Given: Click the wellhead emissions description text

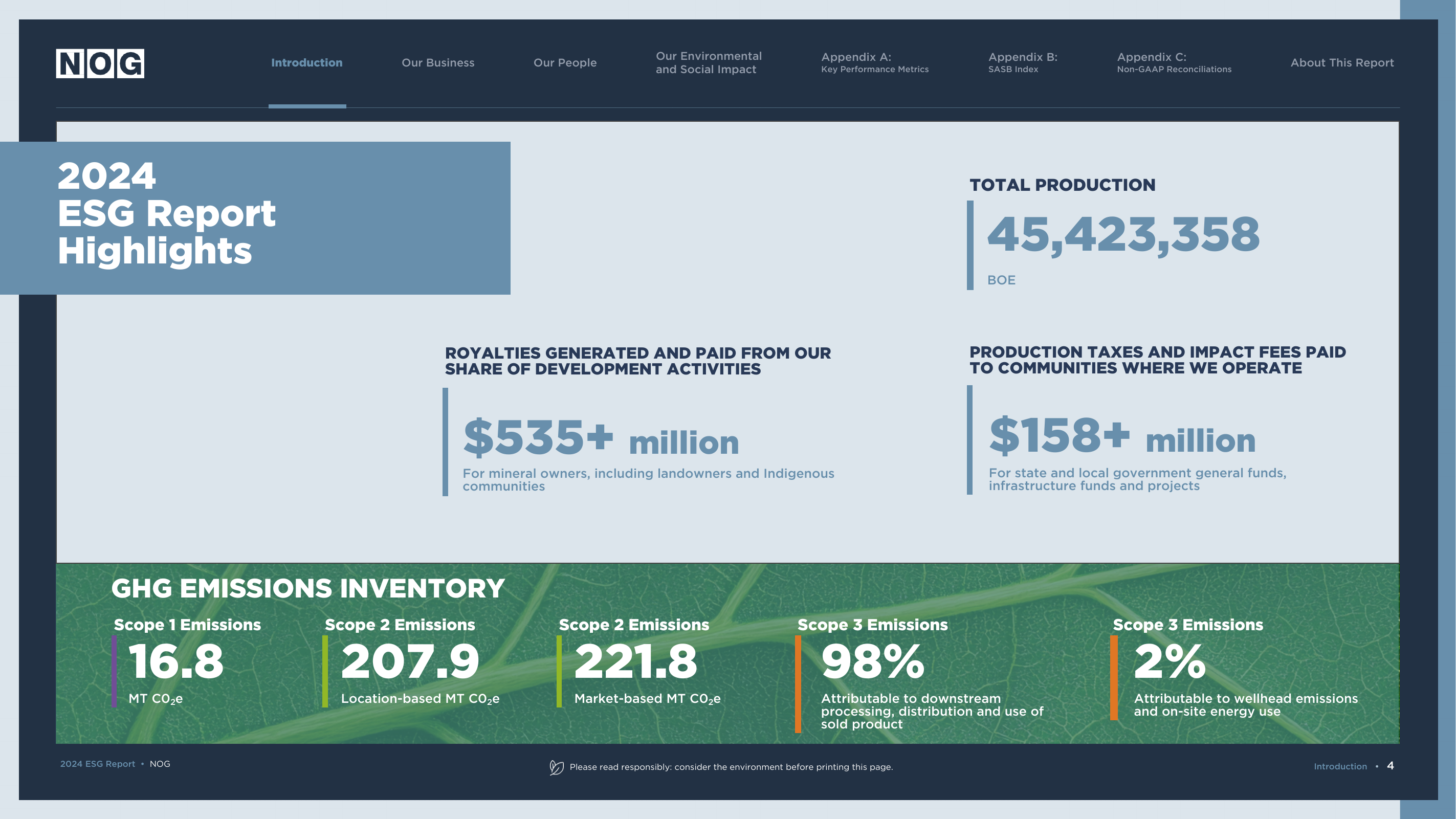Looking at the screenshot, I should pos(1246,705).
